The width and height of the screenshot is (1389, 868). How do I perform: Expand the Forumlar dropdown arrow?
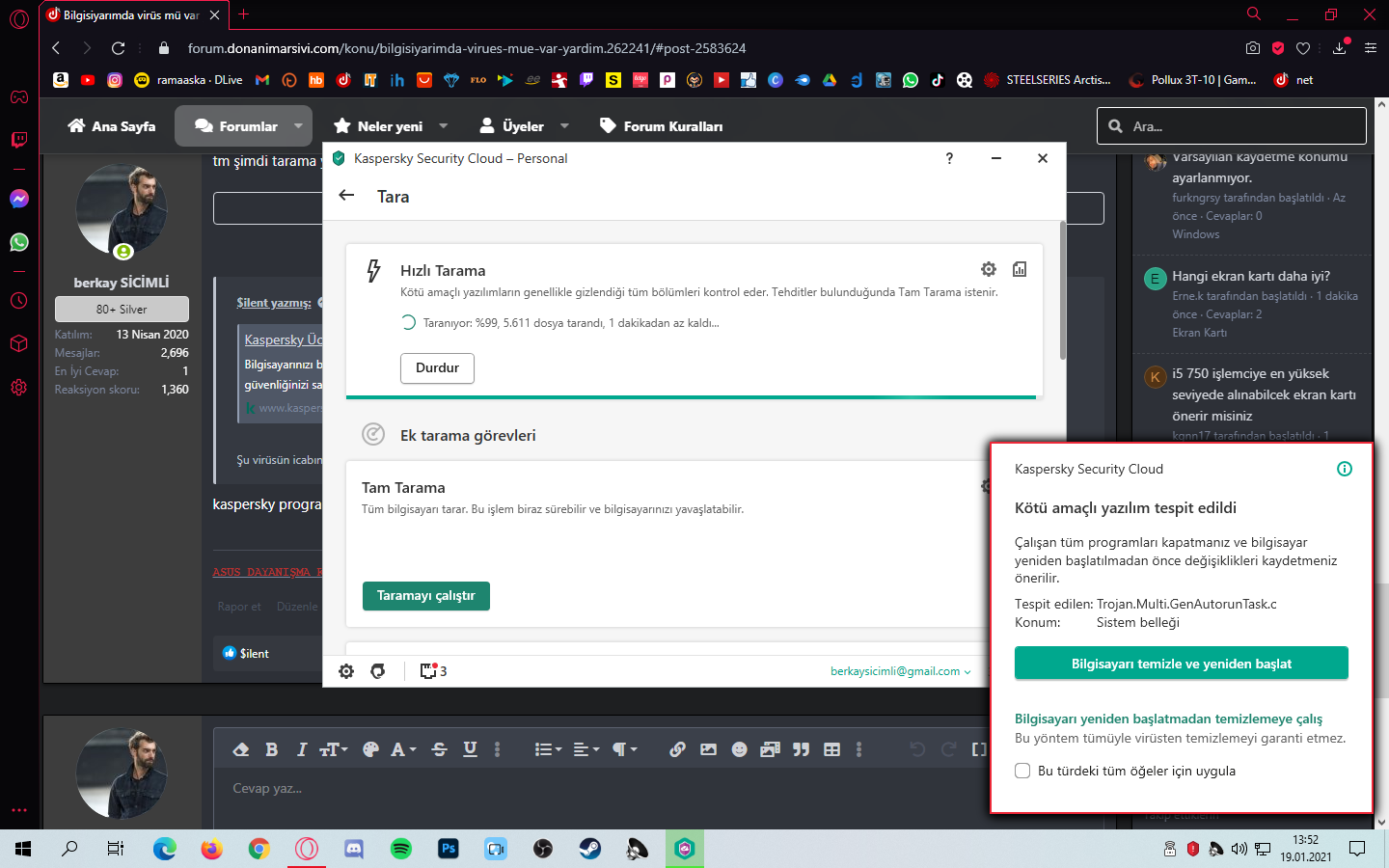point(298,126)
